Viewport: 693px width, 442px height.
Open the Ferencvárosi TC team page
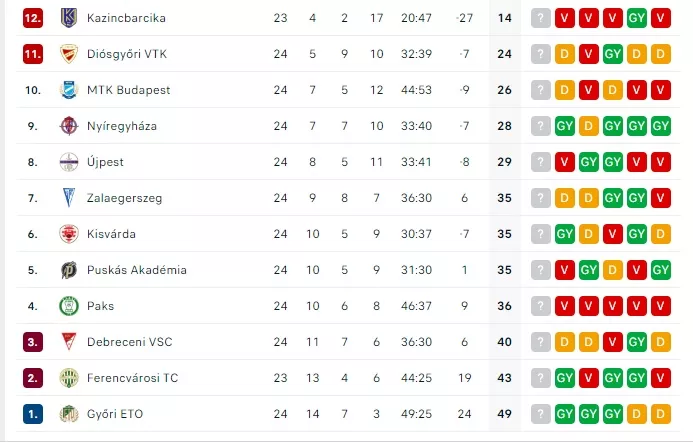point(133,378)
